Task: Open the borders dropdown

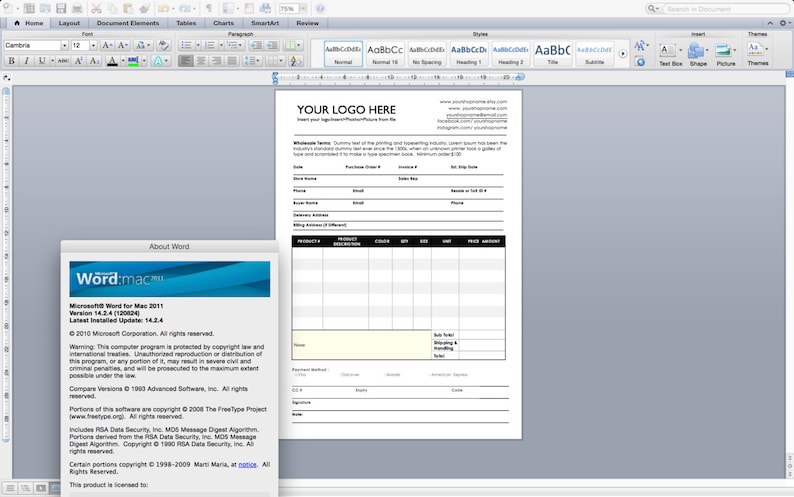Action: 275,61
